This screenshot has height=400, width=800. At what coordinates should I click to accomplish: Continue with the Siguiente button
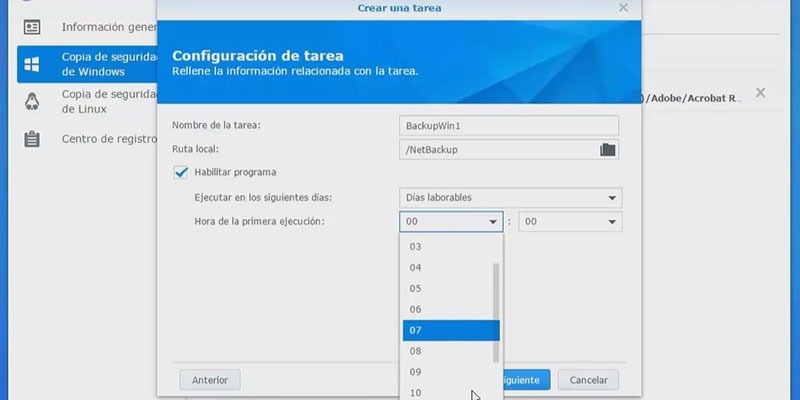(x=526, y=380)
